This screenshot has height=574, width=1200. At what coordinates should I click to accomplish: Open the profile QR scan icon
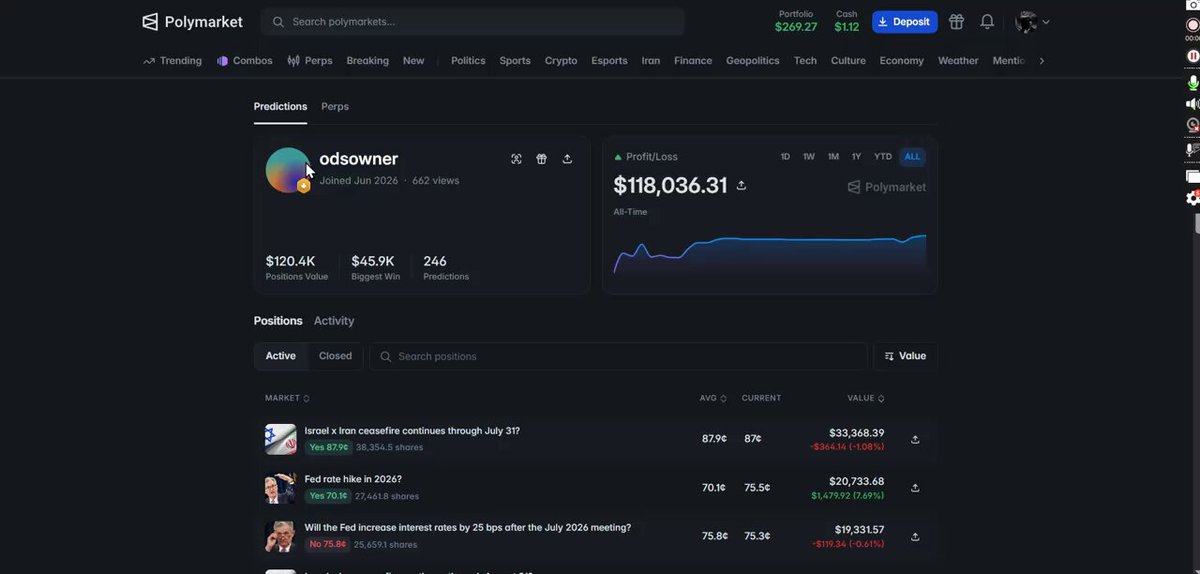516,159
